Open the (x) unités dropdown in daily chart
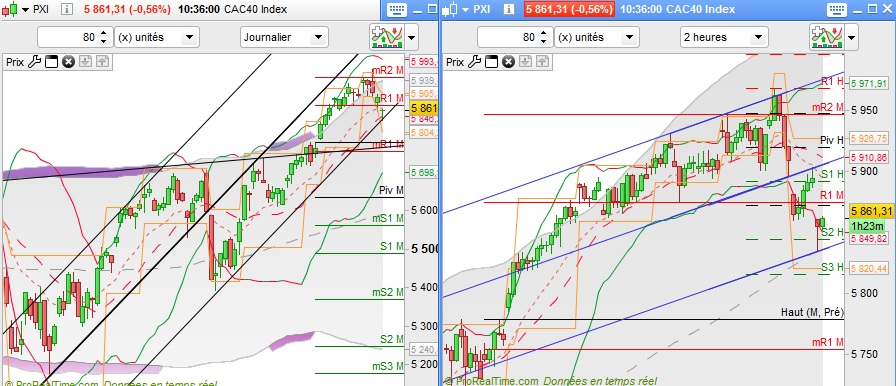 [157, 37]
